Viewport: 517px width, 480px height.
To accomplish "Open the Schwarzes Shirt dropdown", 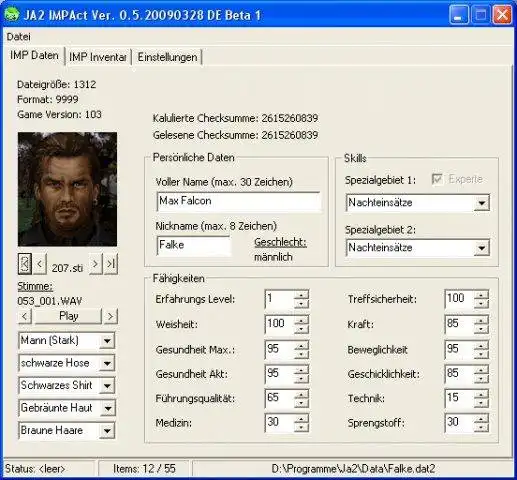I will pos(107,386).
